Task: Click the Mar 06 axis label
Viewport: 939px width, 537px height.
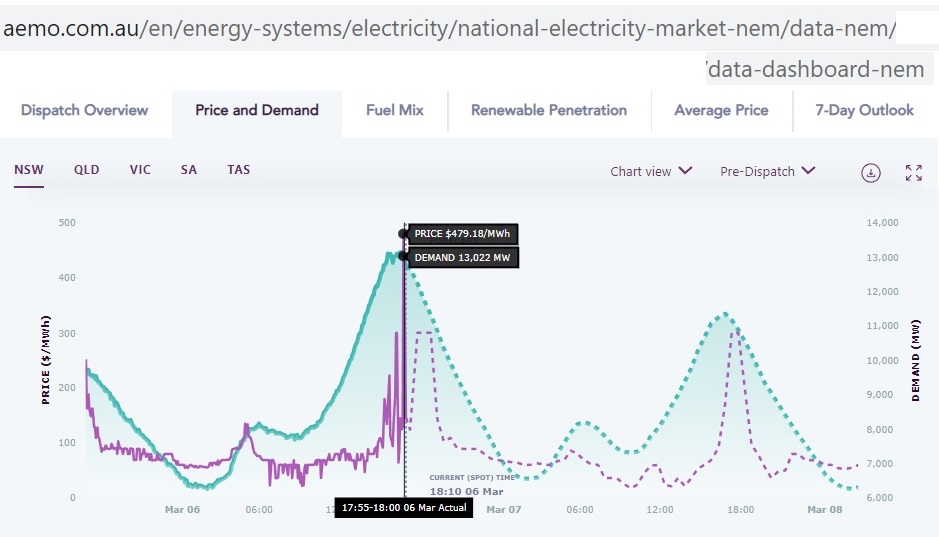Action: tap(182, 509)
